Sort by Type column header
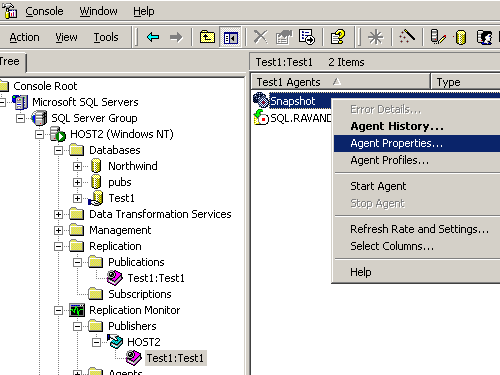500x375 pixels. coord(466,82)
